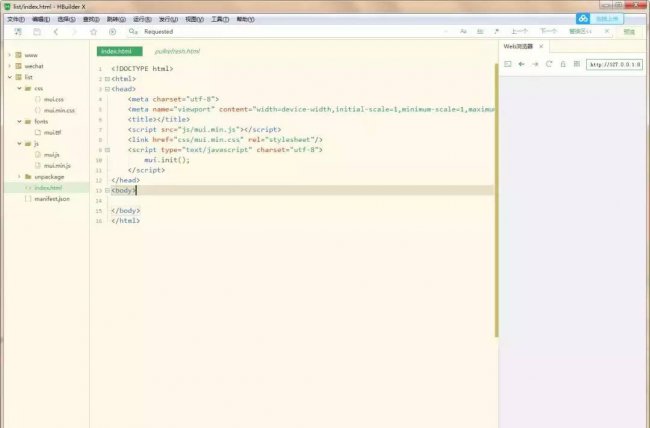Close the search bar with the X

pyautogui.click(x=607, y=31)
